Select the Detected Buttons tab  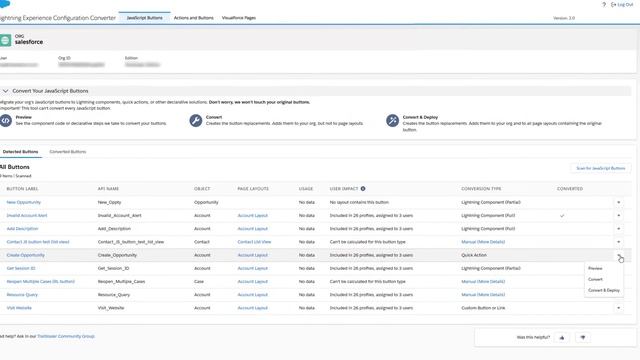coord(20,152)
